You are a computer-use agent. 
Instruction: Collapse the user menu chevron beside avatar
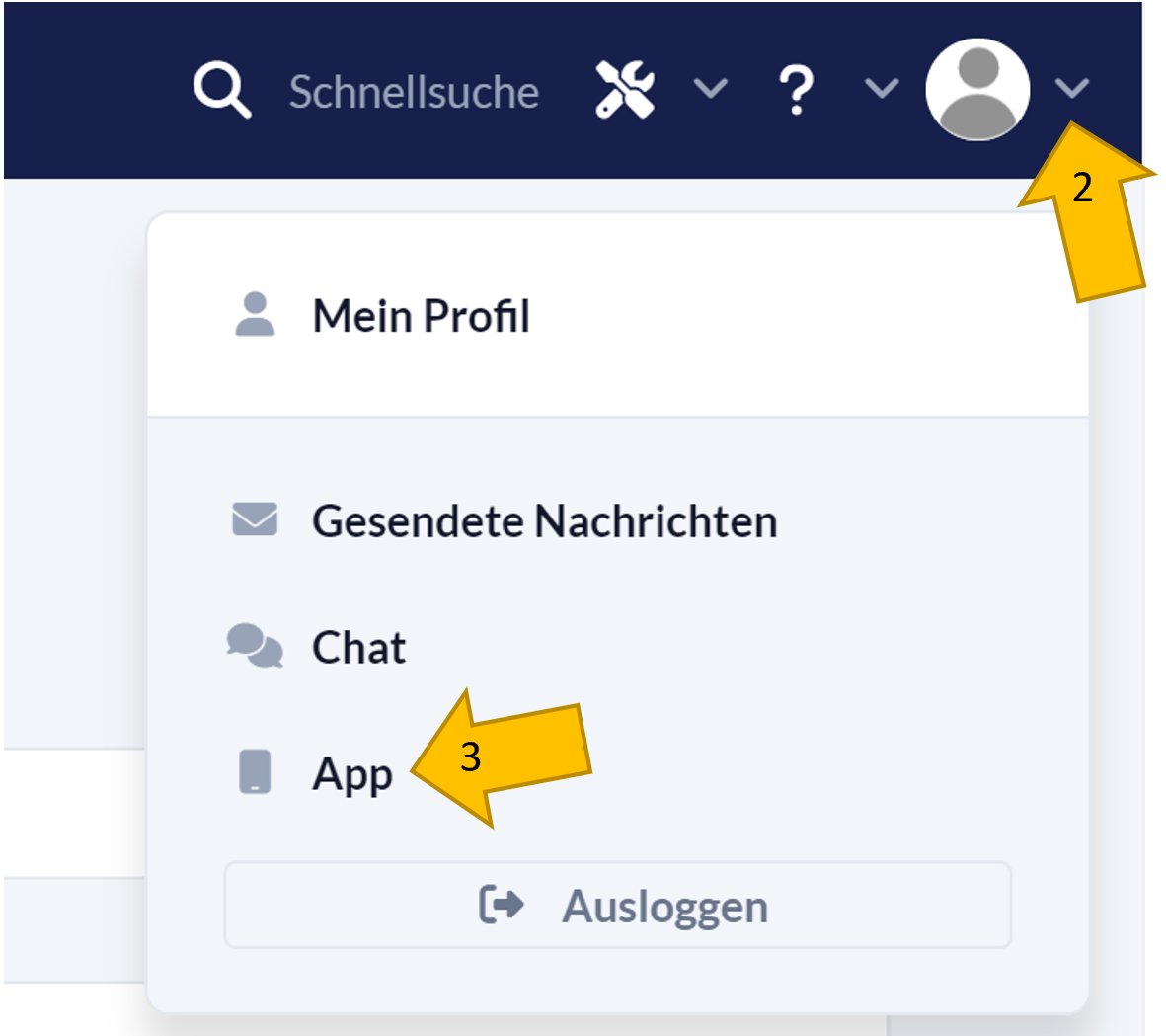point(1071,89)
